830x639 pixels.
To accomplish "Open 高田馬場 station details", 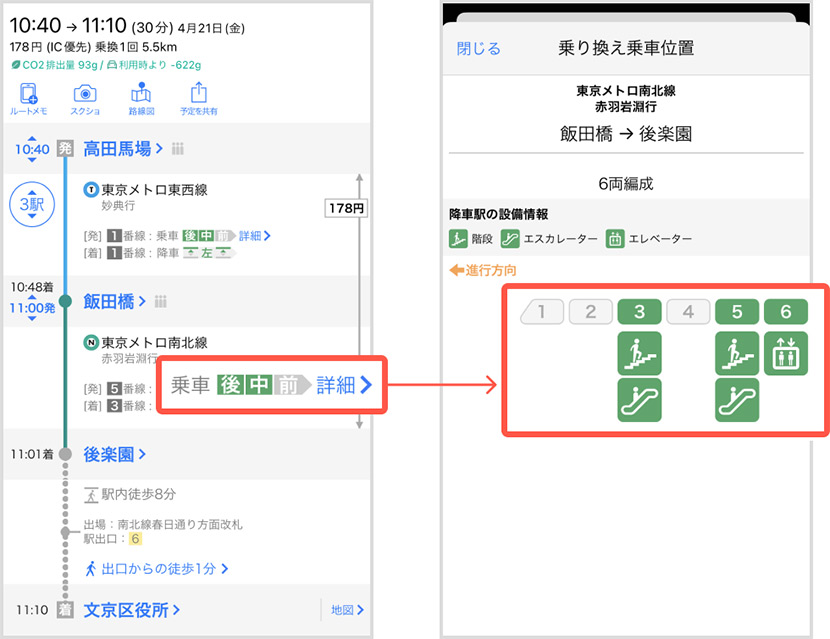I will tap(123, 149).
